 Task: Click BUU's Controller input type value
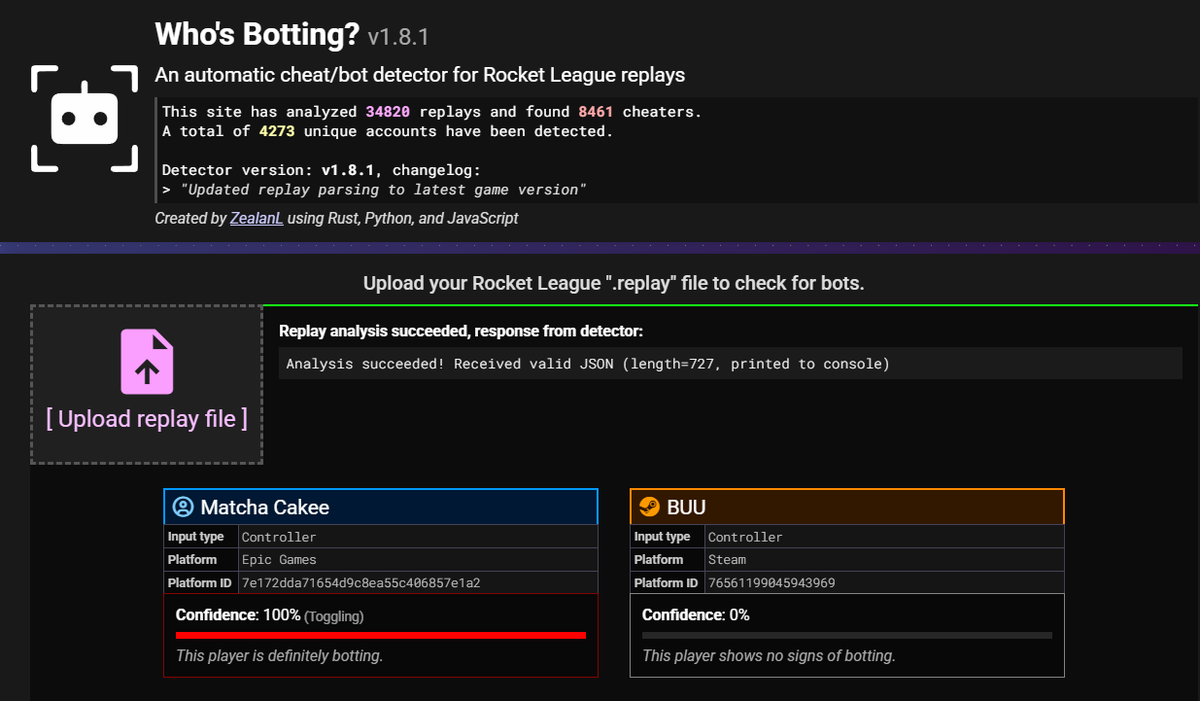745,537
